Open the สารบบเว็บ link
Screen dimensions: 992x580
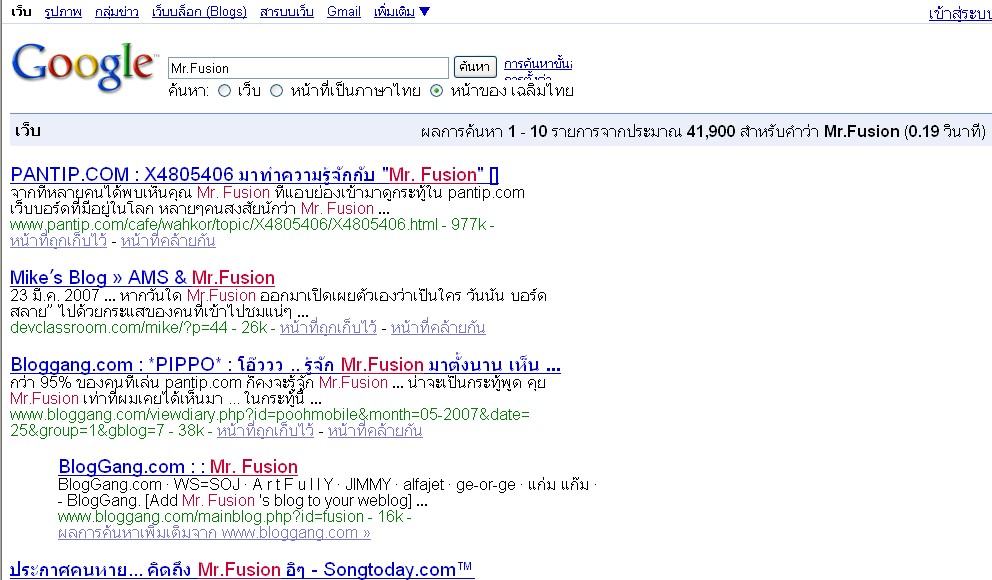[287, 12]
